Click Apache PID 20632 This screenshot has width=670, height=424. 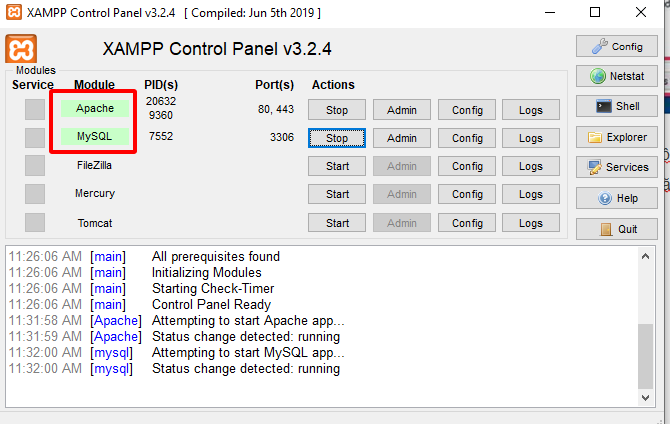pos(161,101)
